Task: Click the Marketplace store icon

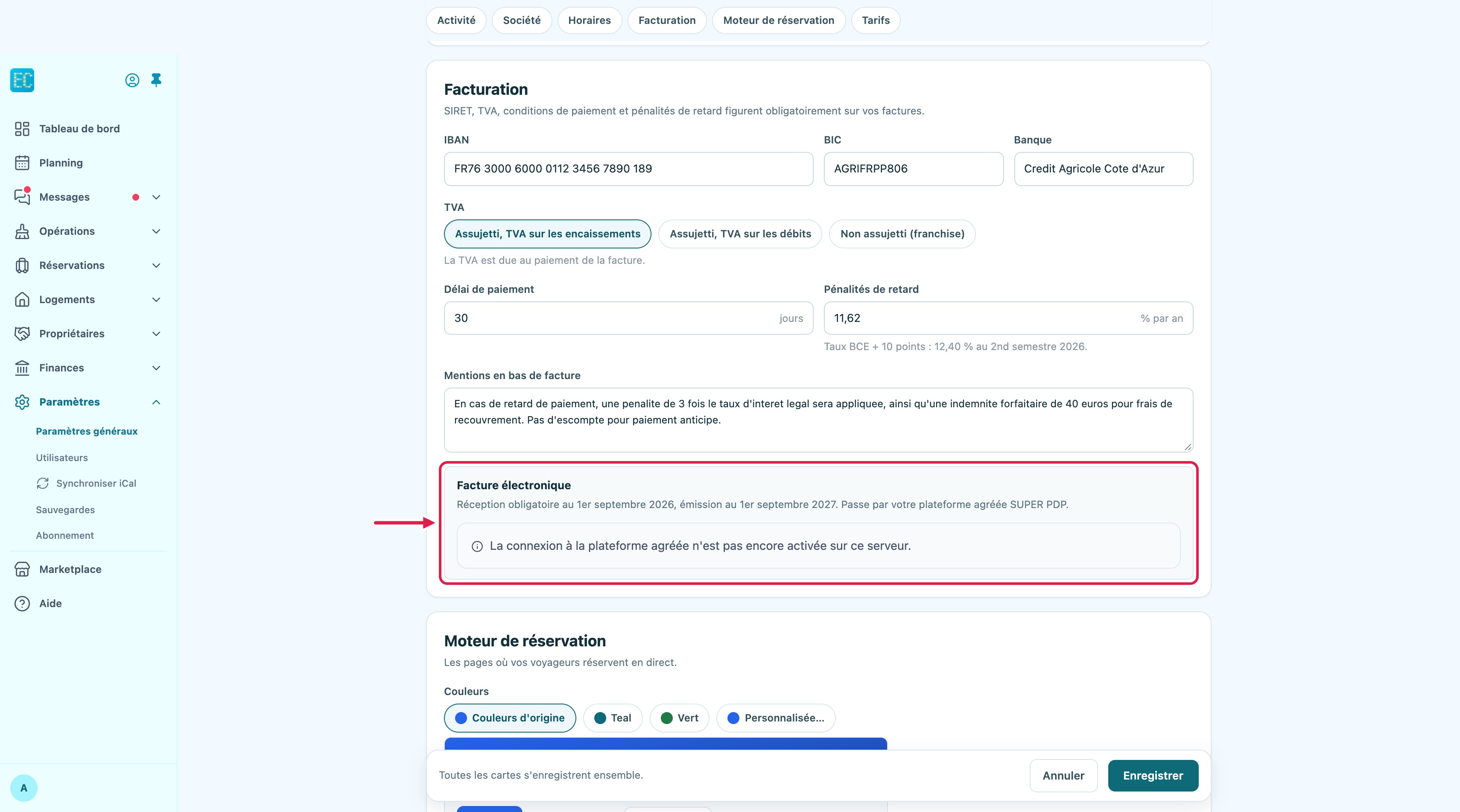Action: click(22, 569)
